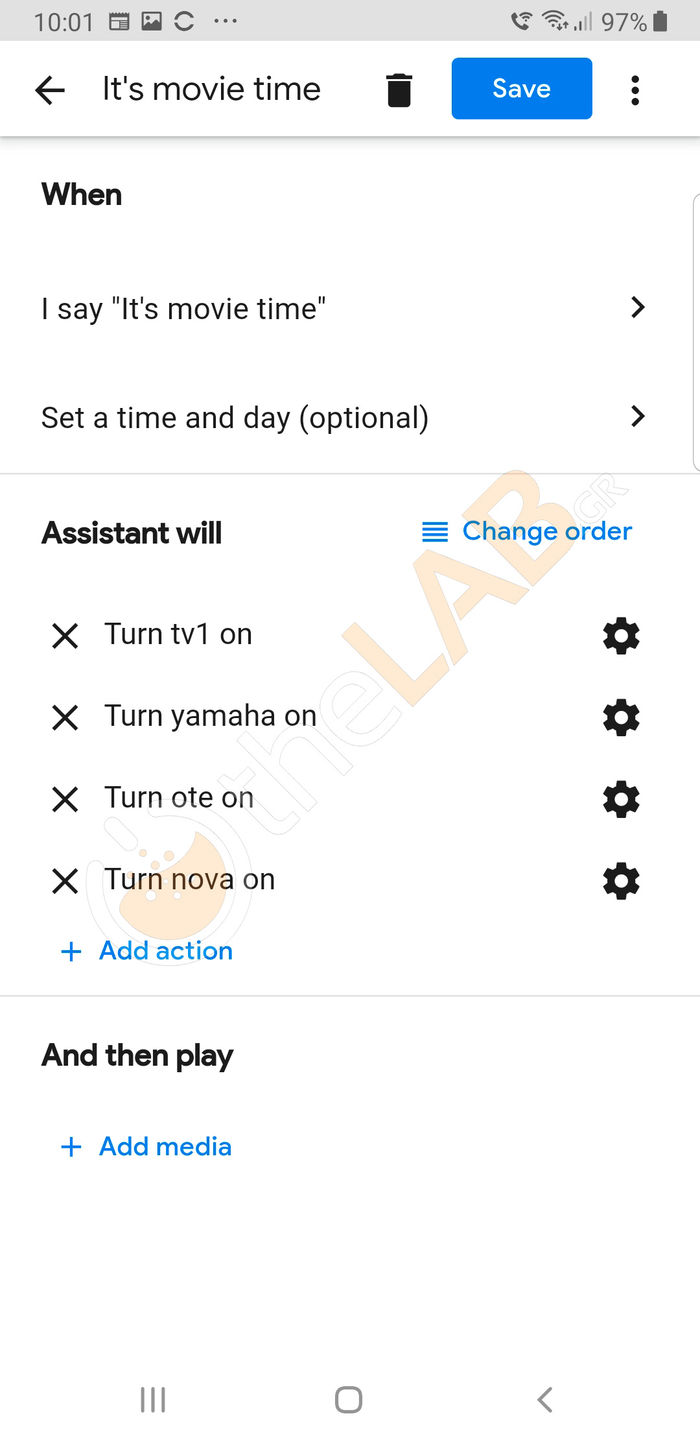Tap Add media link

tap(147, 1147)
